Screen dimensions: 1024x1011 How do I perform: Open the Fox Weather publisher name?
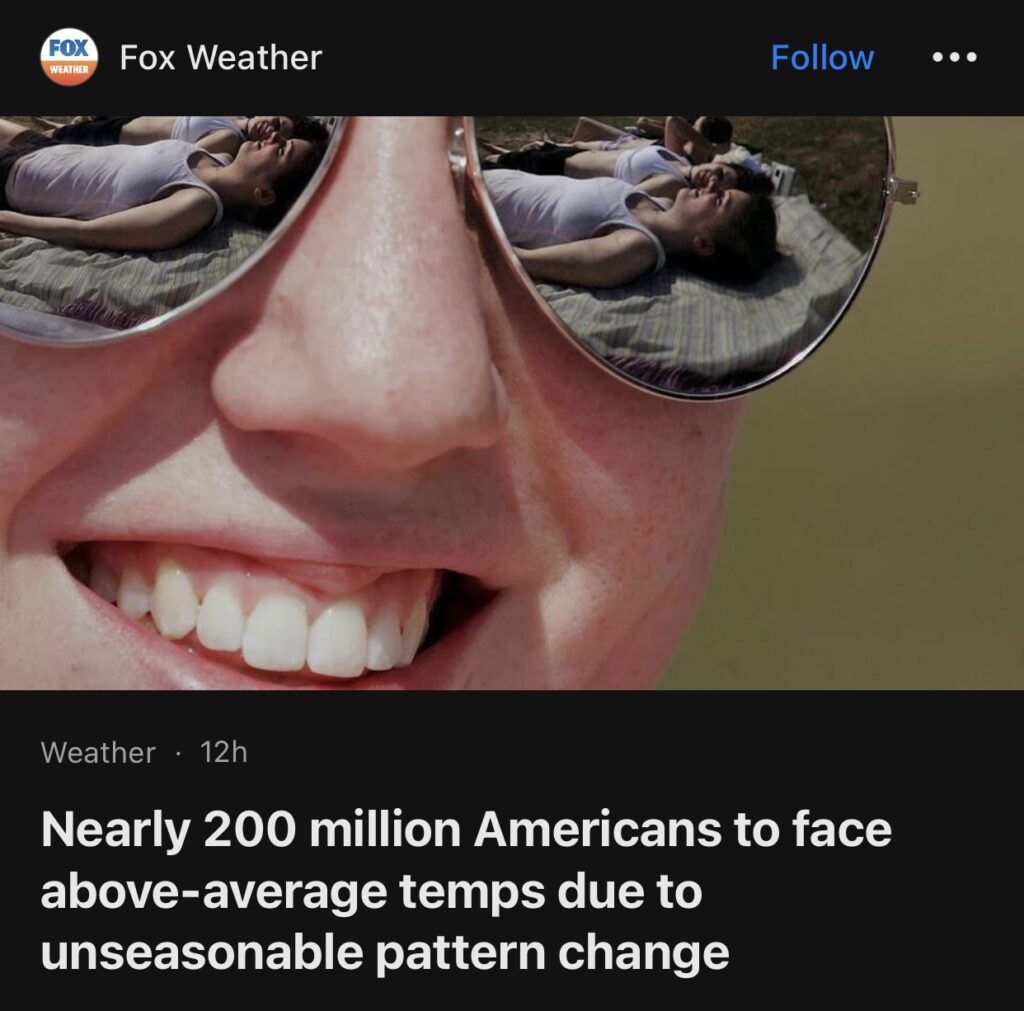pyautogui.click(x=221, y=57)
